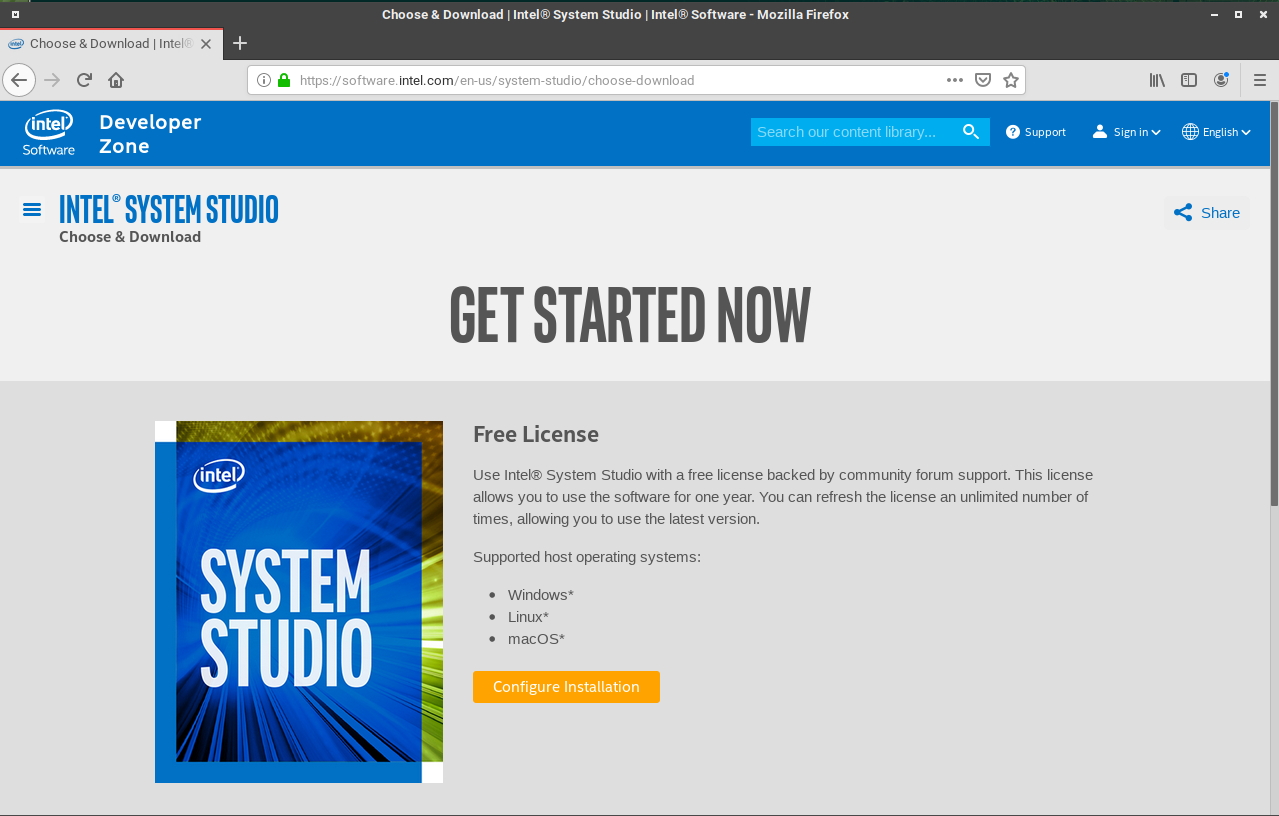
Task: Open Firefox account icon
Action: [1221, 80]
